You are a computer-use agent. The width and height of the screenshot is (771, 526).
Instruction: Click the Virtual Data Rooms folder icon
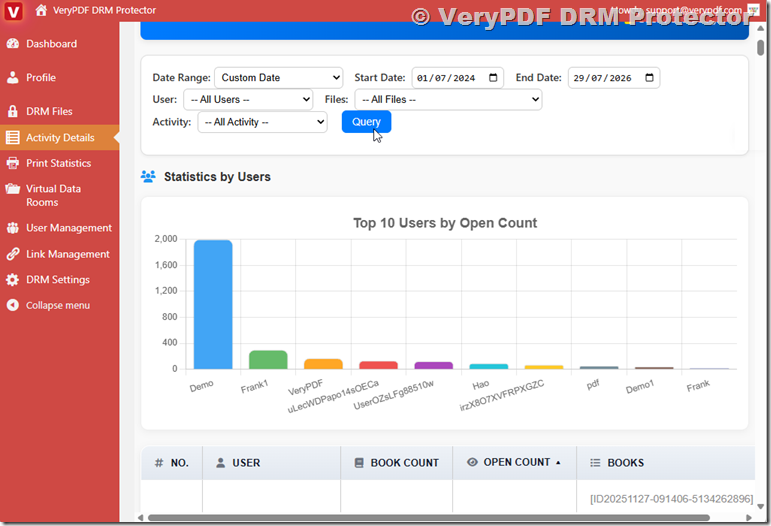point(13,189)
